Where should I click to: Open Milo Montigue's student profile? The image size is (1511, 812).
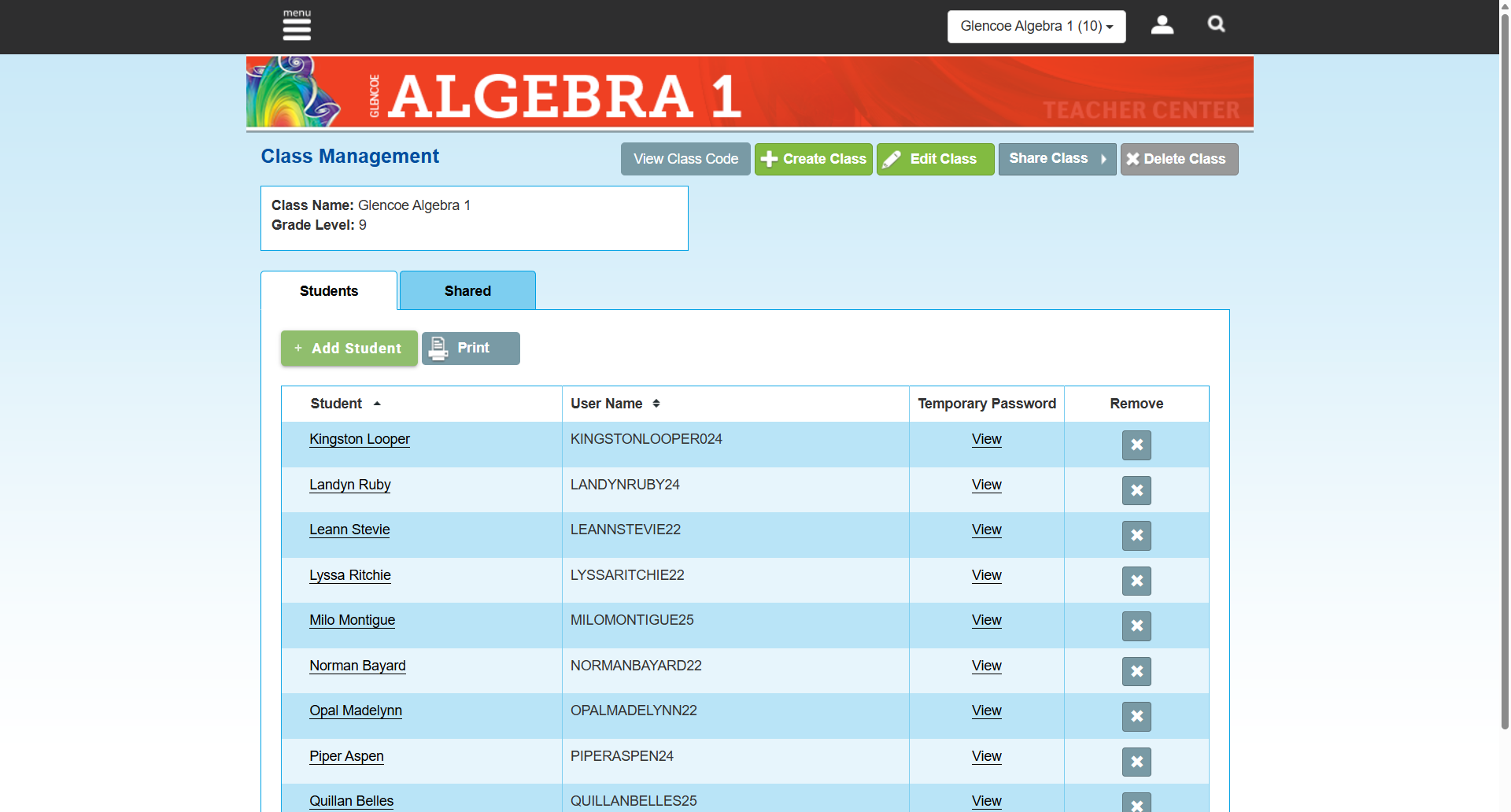click(x=353, y=620)
